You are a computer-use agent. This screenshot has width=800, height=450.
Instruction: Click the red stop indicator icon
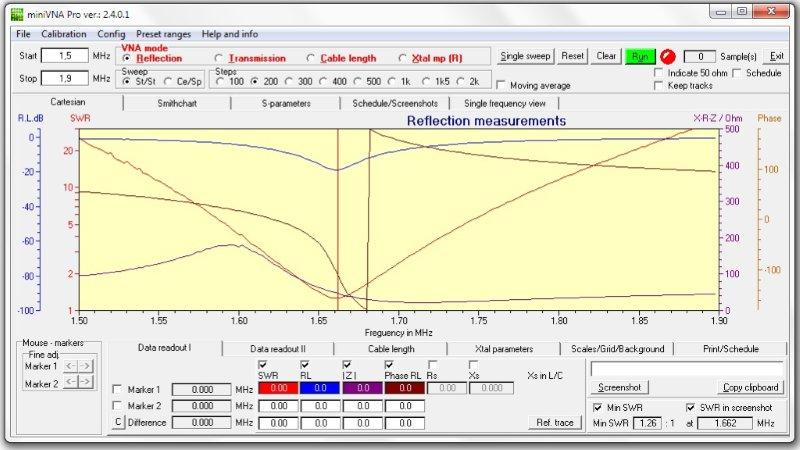coord(667,56)
